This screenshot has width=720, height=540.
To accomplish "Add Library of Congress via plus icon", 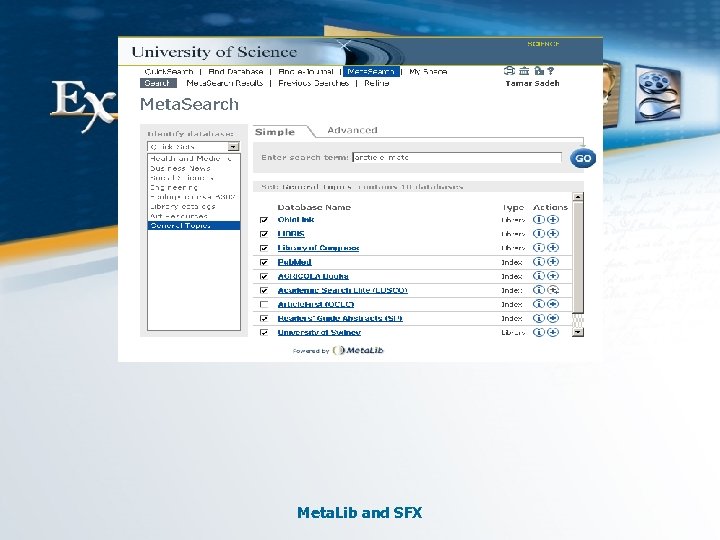I will pos(553,248).
